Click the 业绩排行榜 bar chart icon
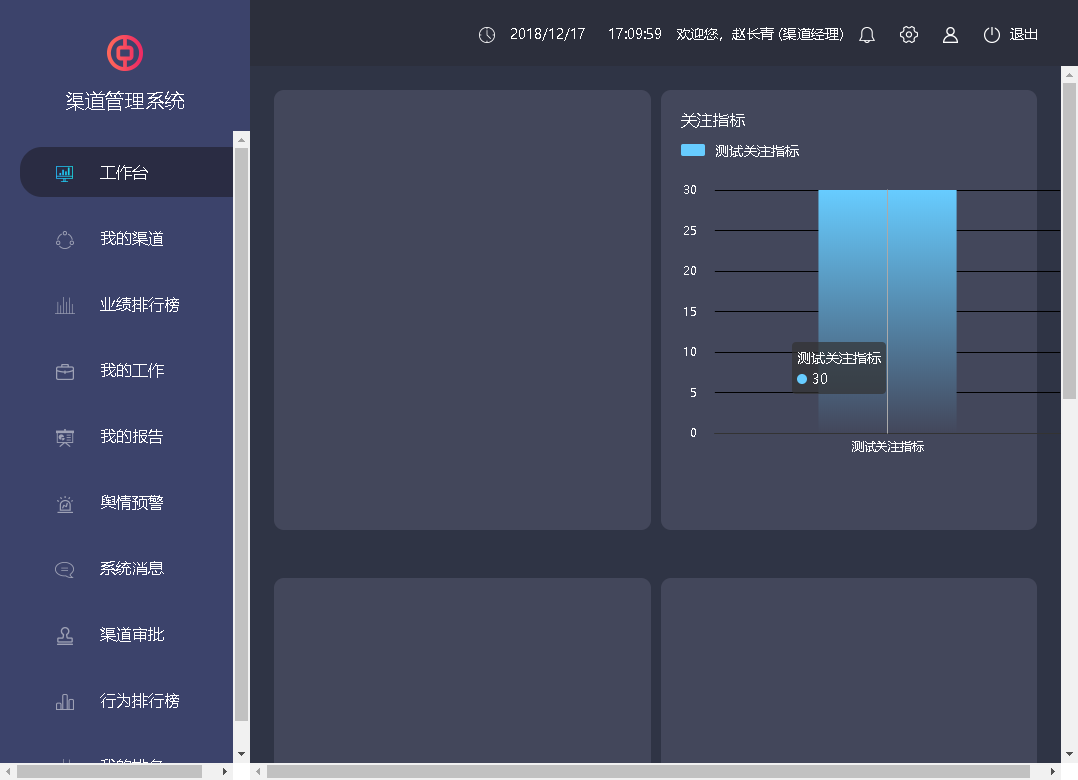This screenshot has width=1078, height=780. (x=65, y=305)
